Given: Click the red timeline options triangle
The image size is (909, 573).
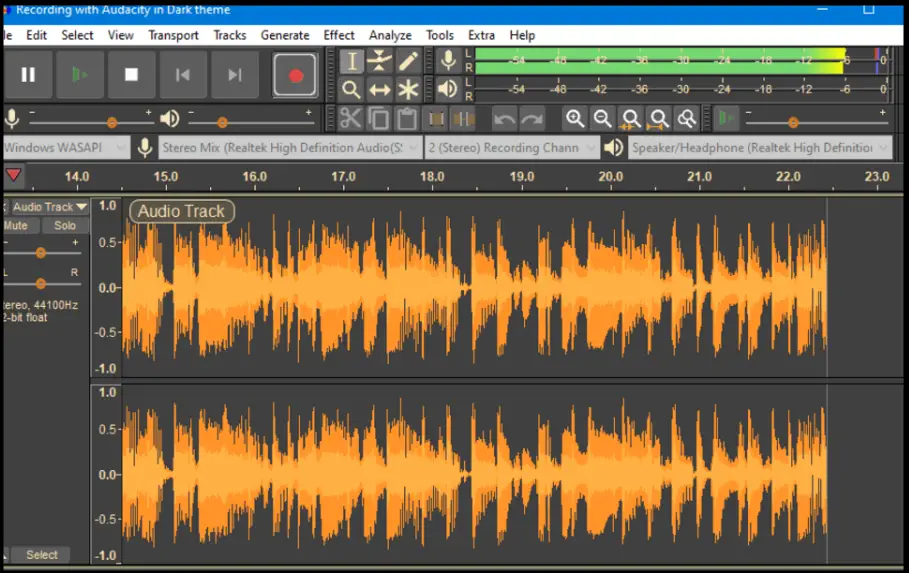Looking at the screenshot, I should point(13,175).
